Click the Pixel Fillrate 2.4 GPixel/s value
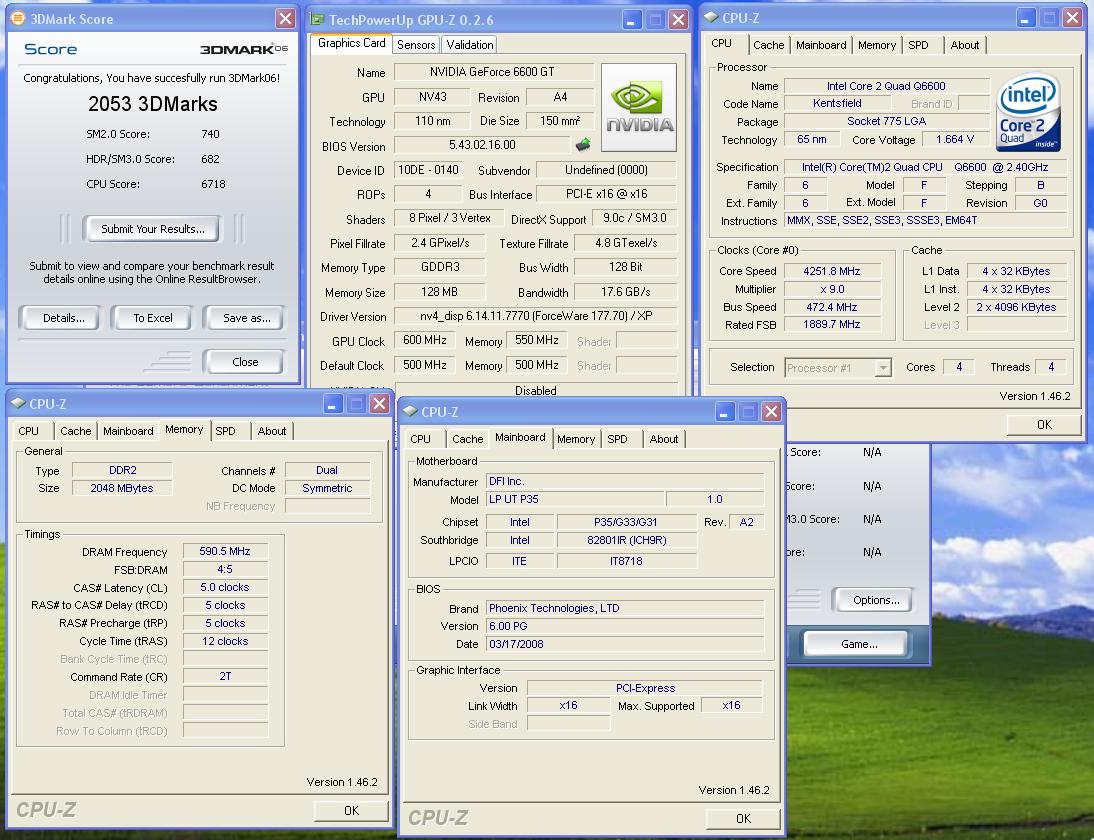This screenshot has width=1094, height=840. click(440, 243)
